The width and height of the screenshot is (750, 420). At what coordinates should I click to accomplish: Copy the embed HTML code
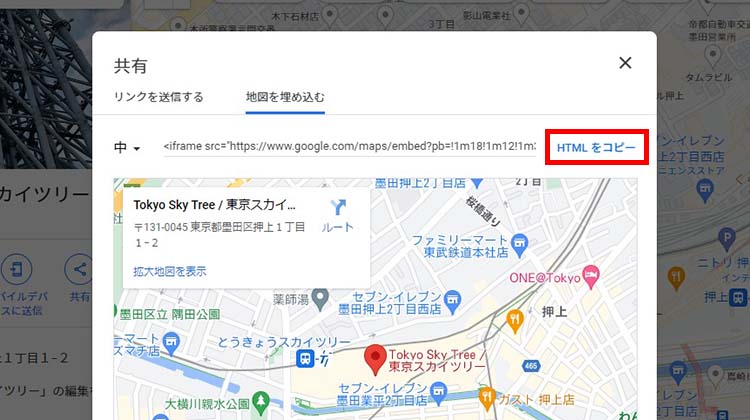(x=596, y=147)
